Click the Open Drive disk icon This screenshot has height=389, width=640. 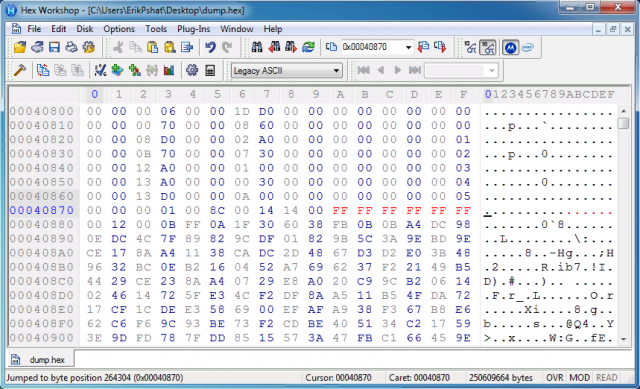tap(37, 47)
